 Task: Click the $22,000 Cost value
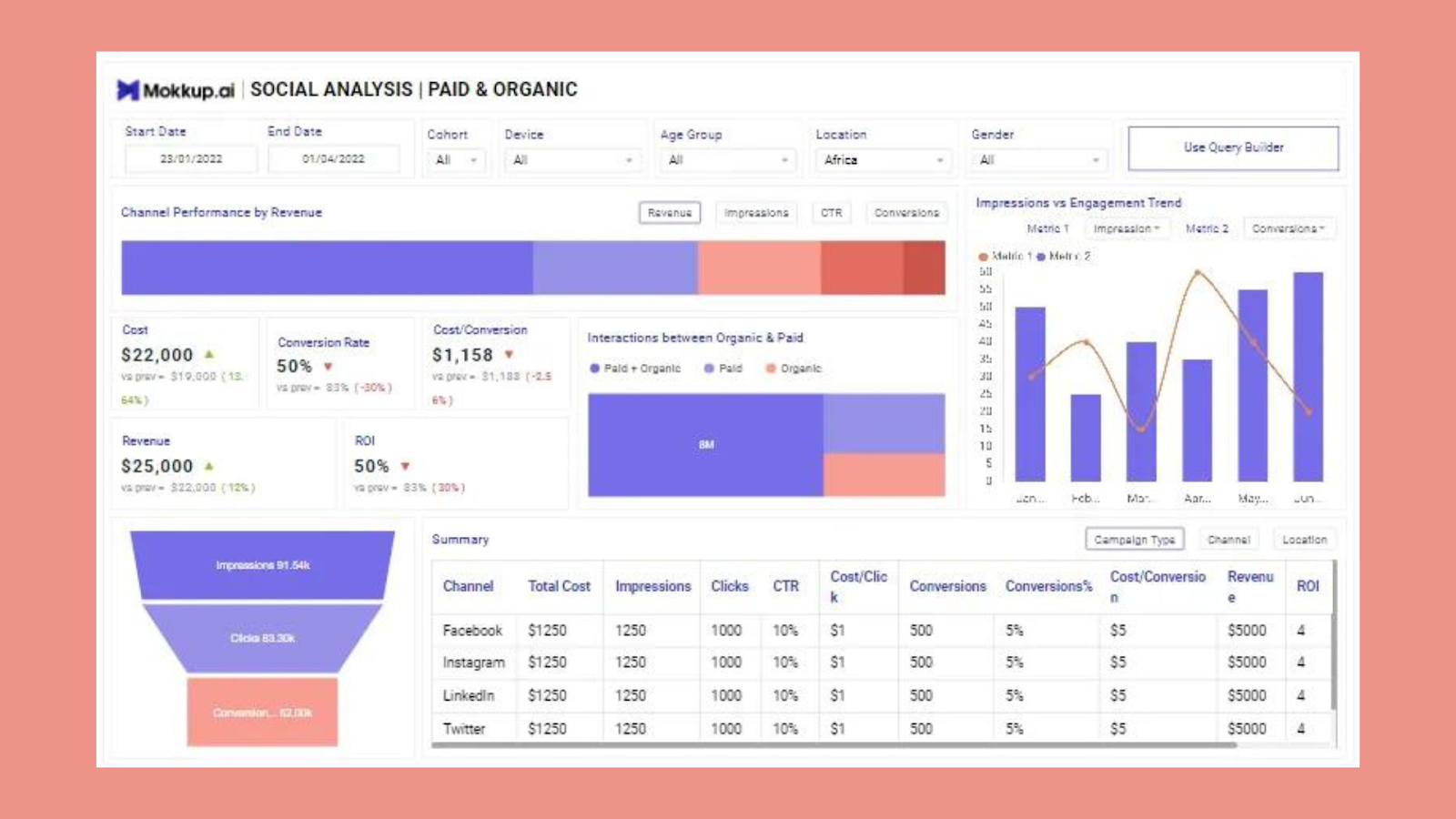[x=157, y=355]
